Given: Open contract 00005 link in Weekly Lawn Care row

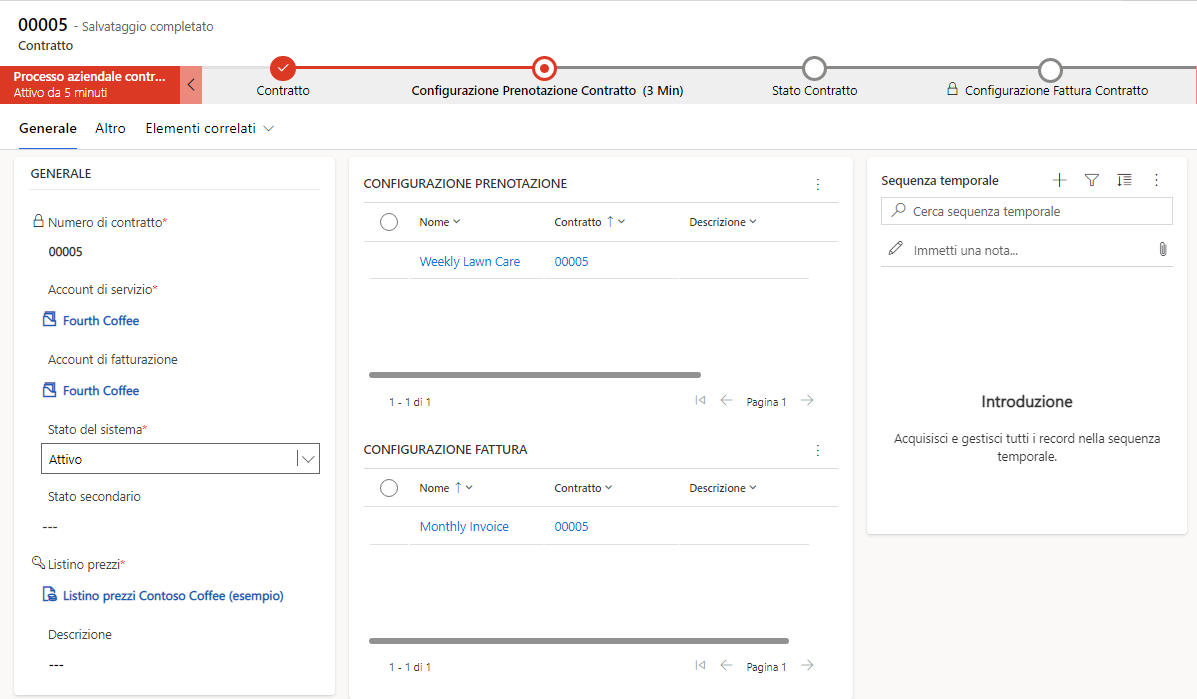Looking at the screenshot, I should tap(571, 262).
